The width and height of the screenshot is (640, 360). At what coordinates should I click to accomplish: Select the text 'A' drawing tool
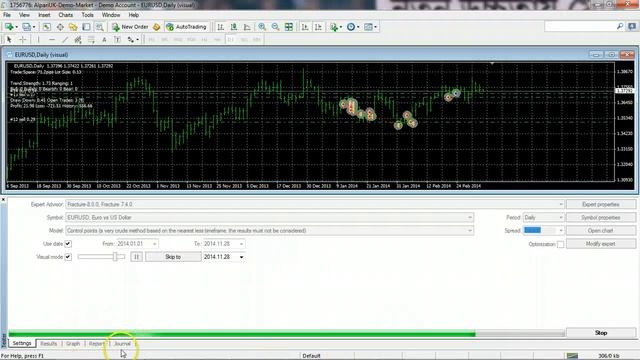tap(104, 40)
